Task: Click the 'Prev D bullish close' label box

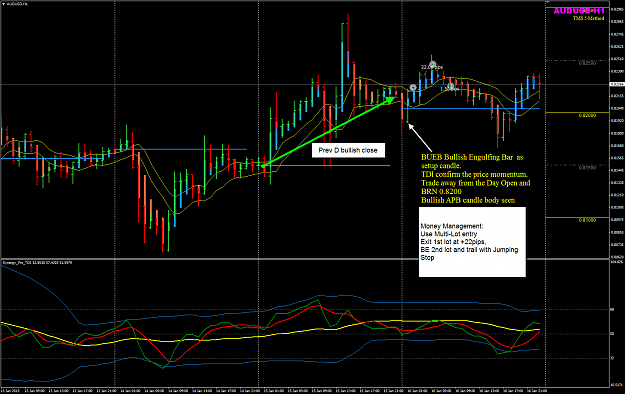Action: click(x=348, y=150)
